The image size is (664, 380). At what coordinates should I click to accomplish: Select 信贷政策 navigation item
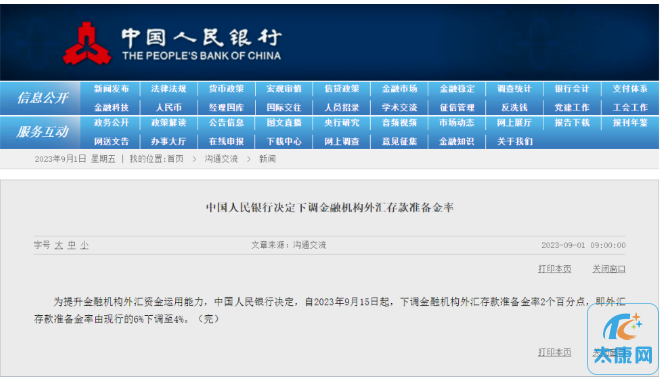(x=342, y=89)
